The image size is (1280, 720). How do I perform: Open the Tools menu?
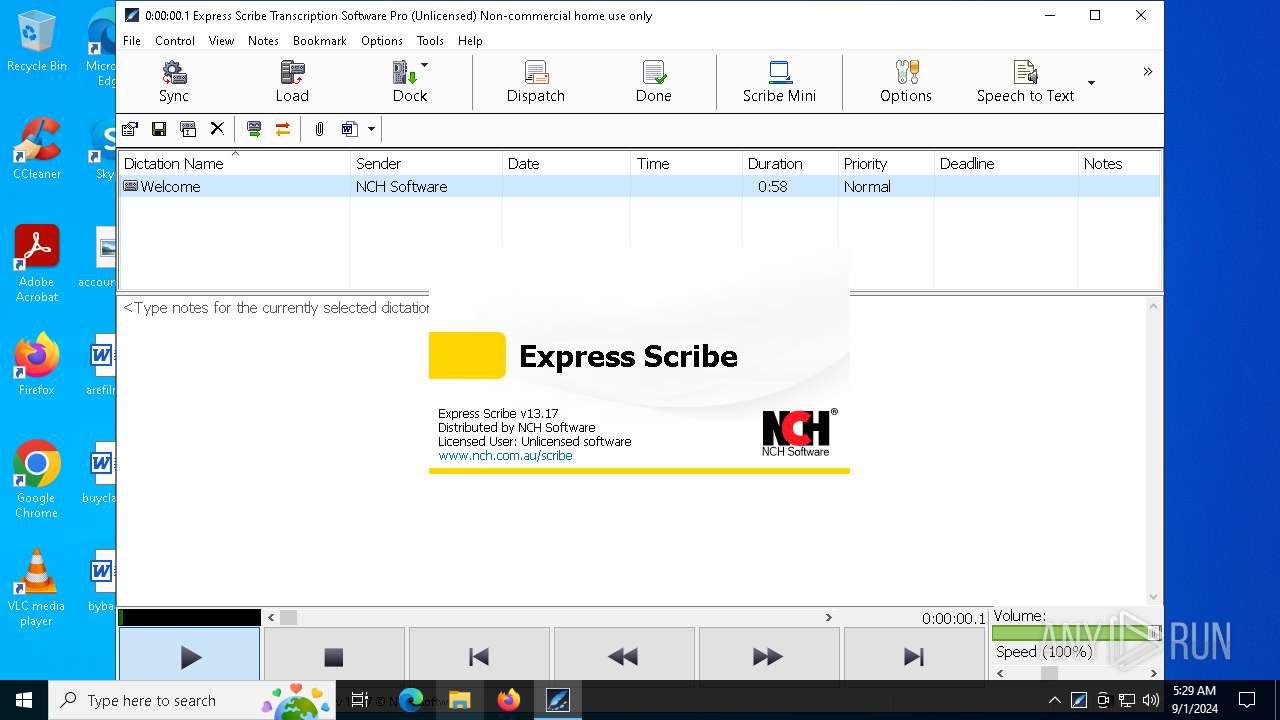(430, 41)
